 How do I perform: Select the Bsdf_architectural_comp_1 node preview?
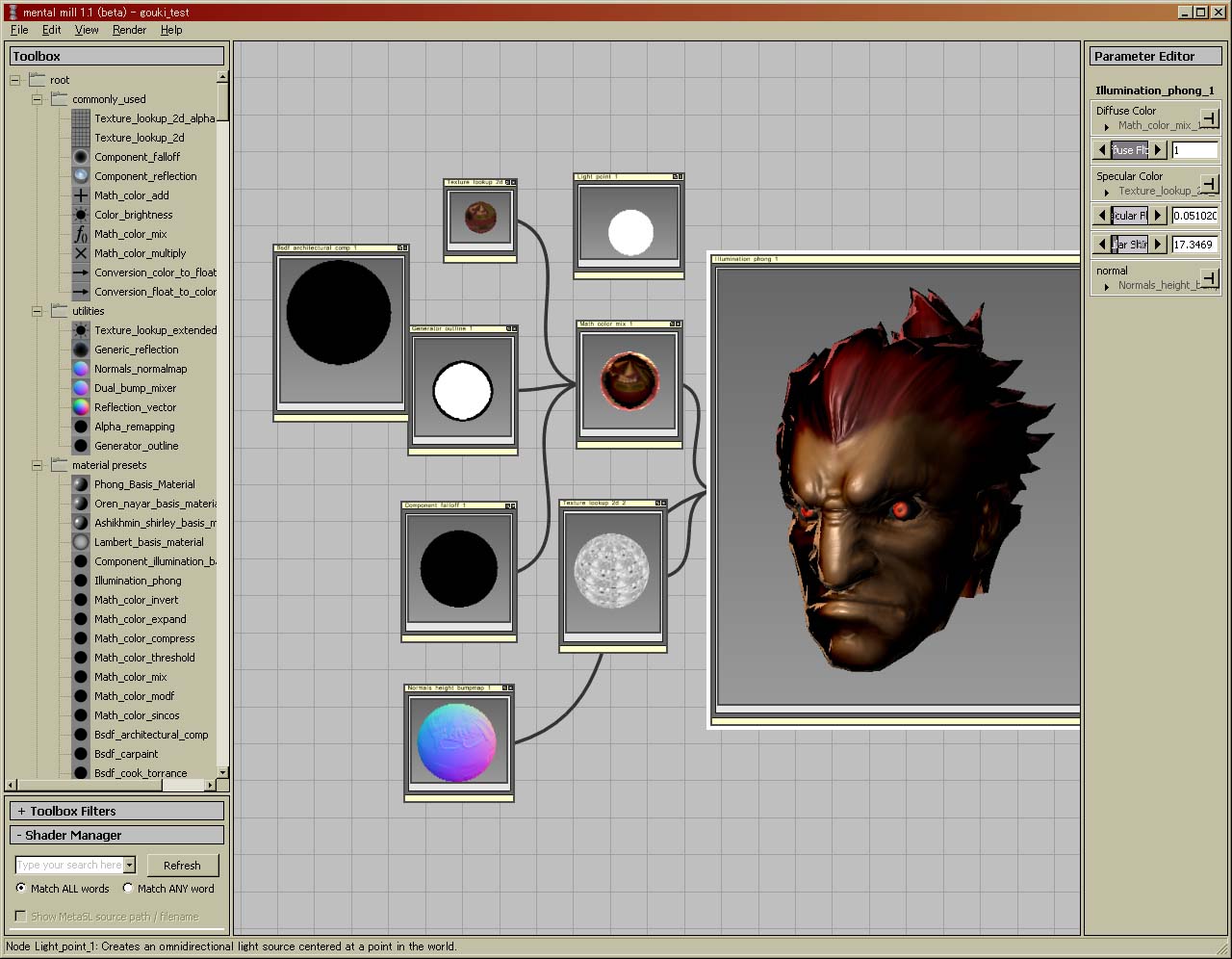[x=341, y=331]
